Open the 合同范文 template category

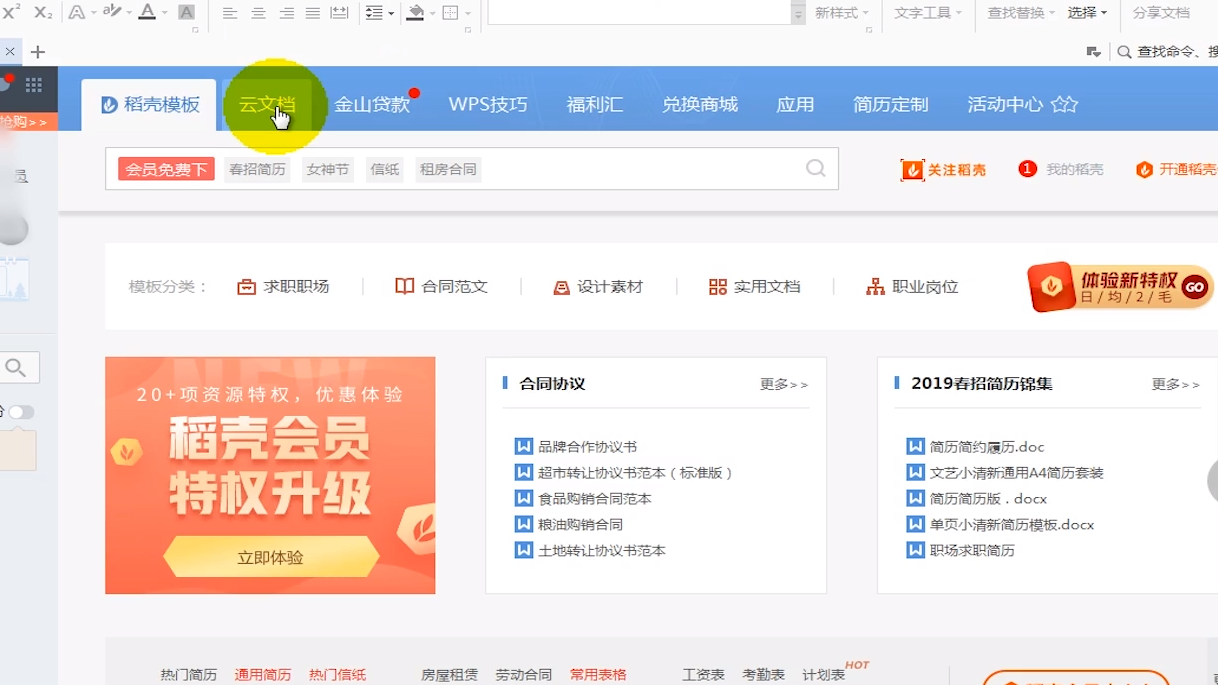pos(441,287)
